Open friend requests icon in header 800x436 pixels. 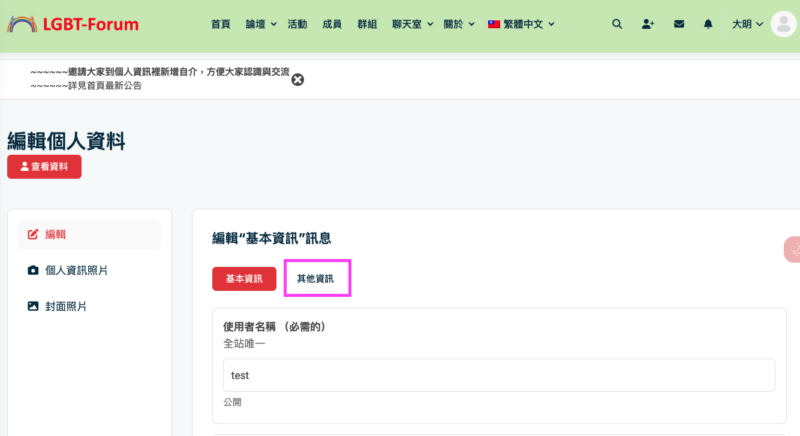pyautogui.click(x=648, y=24)
